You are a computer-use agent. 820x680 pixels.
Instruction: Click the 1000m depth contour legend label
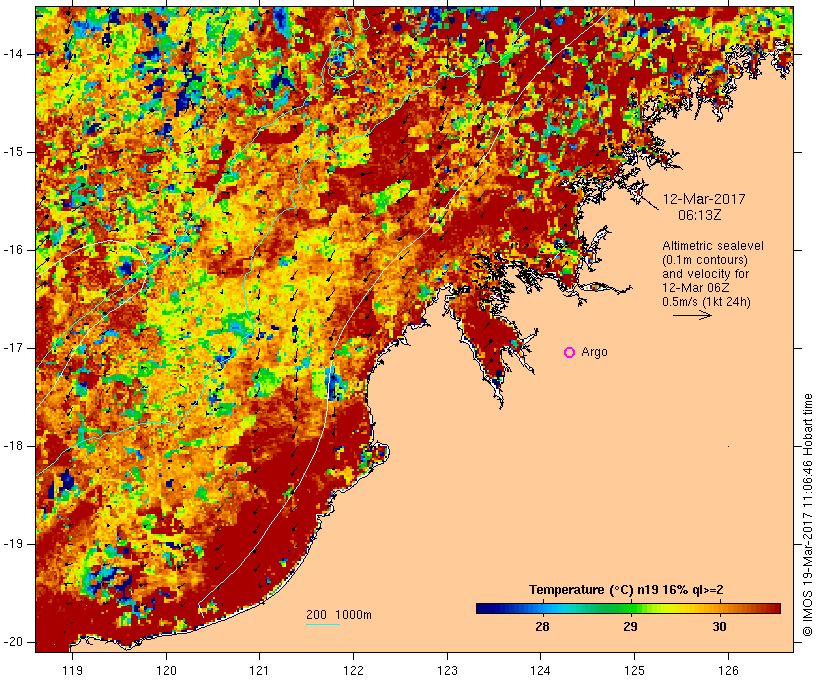pos(353,615)
